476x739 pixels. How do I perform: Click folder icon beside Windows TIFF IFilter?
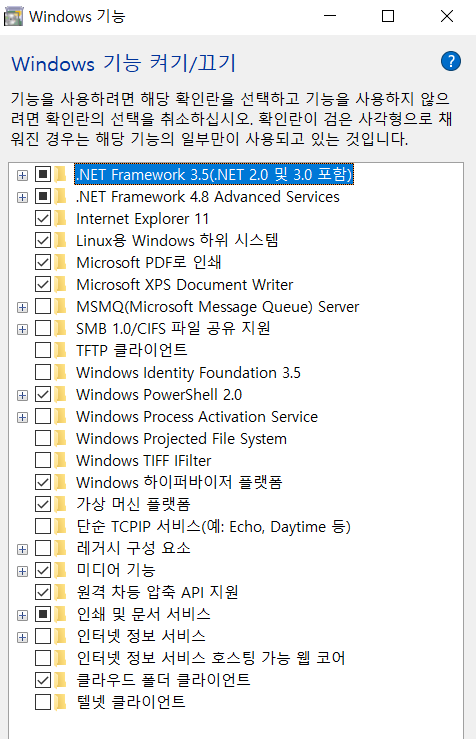point(60,460)
